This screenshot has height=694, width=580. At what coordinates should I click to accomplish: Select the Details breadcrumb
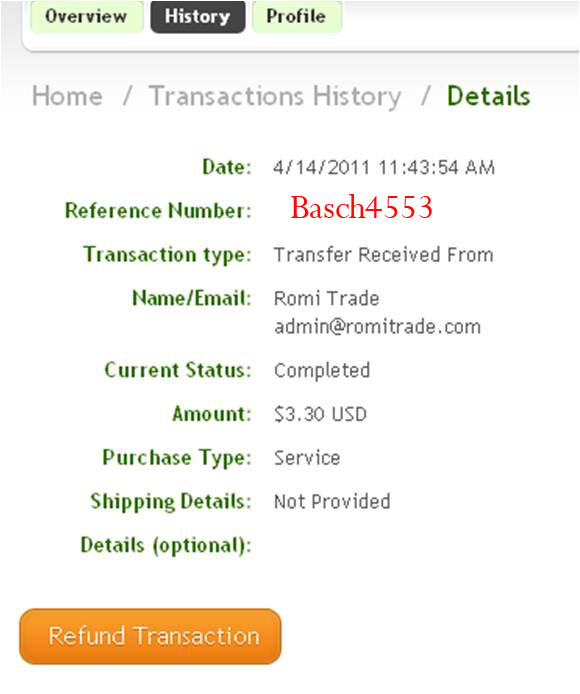click(488, 96)
